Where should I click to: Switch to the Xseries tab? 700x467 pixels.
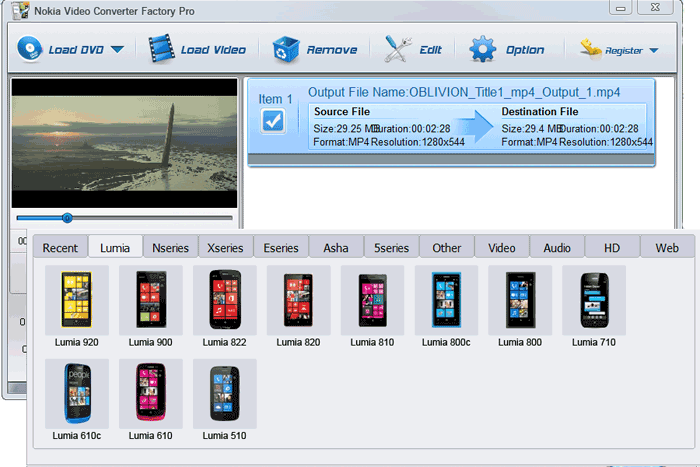tap(225, 248)
